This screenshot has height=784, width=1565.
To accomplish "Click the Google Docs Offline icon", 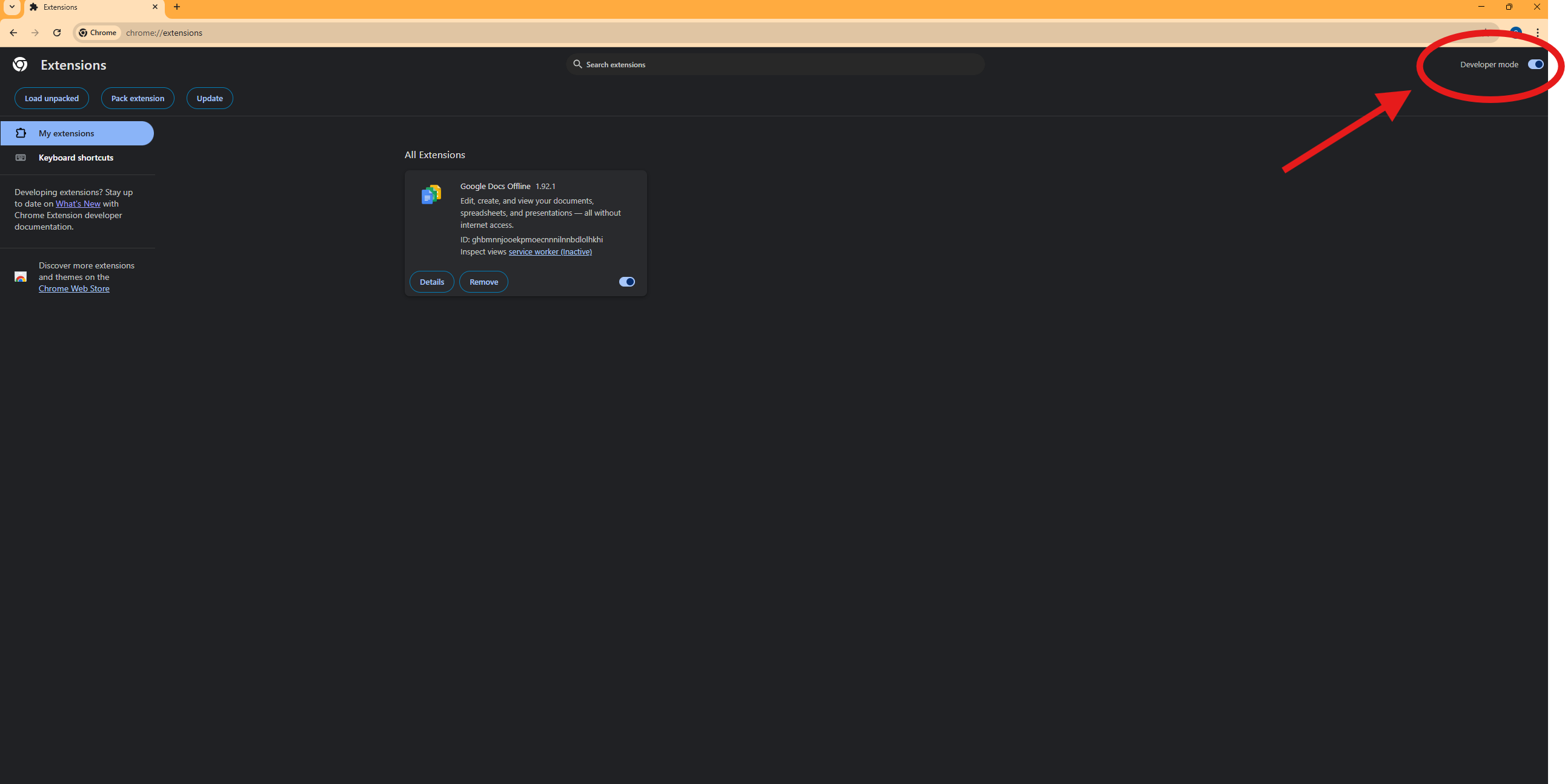I will (x=431, y=194).
